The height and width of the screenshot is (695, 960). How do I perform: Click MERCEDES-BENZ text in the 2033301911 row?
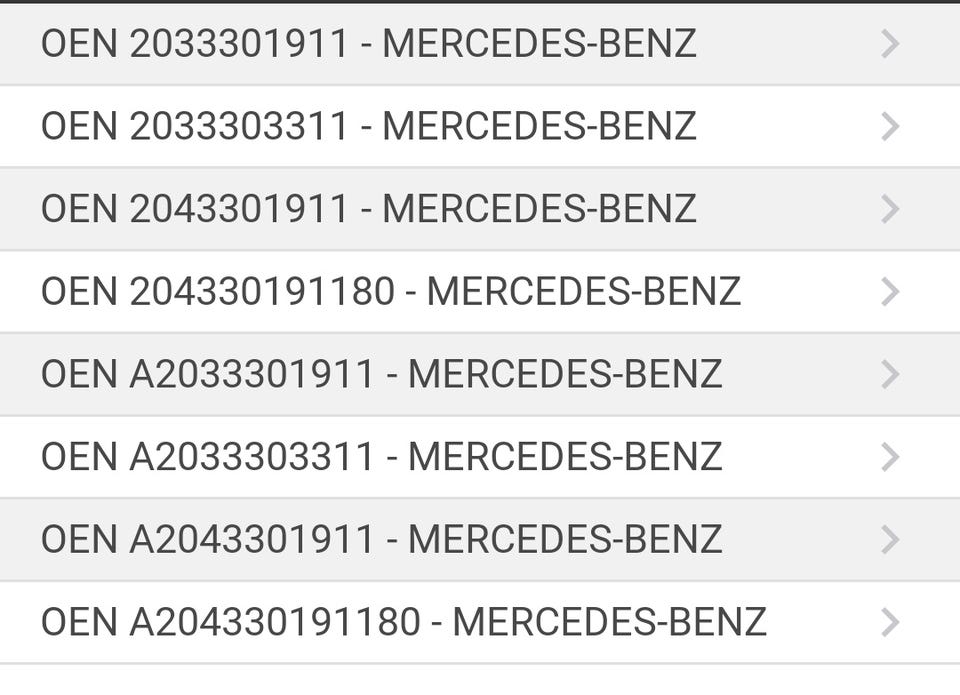(539, 44)
